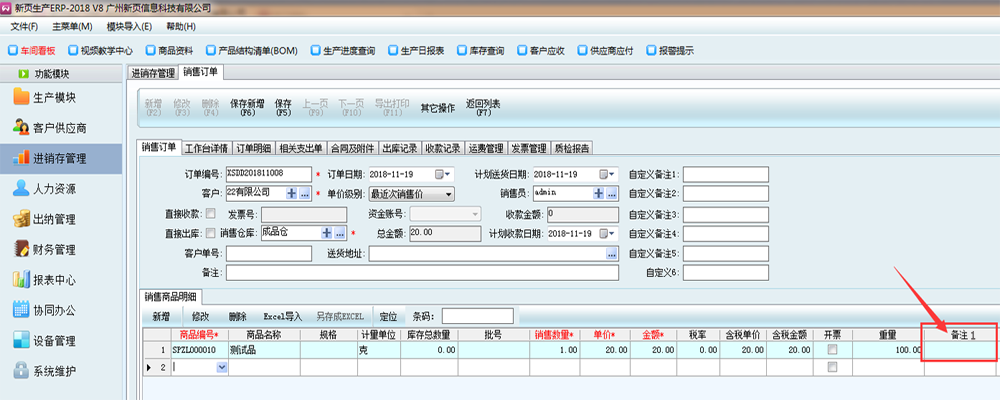Expand 商品编号 dropdown in row 2
Image resolution: width=1000 pixels, height=400 pixels.
click(x=221, y=367)
